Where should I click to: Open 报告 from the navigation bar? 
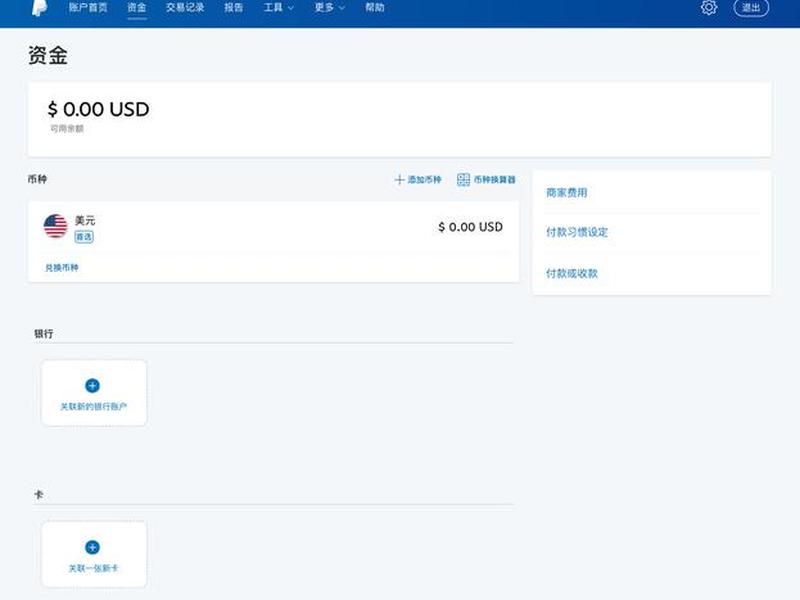234,8
